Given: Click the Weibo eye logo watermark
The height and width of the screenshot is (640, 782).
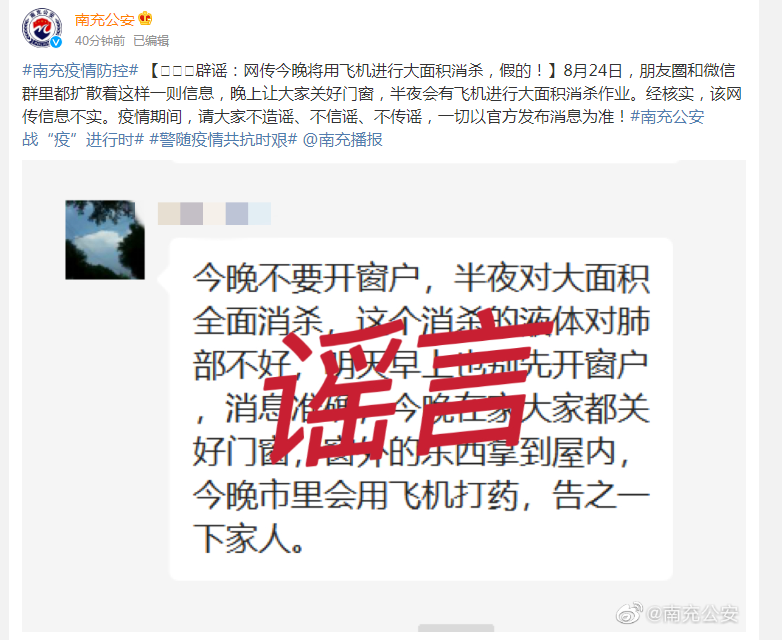Looking at the screenshot, I should pyautogui.click(x=629, y=614).
